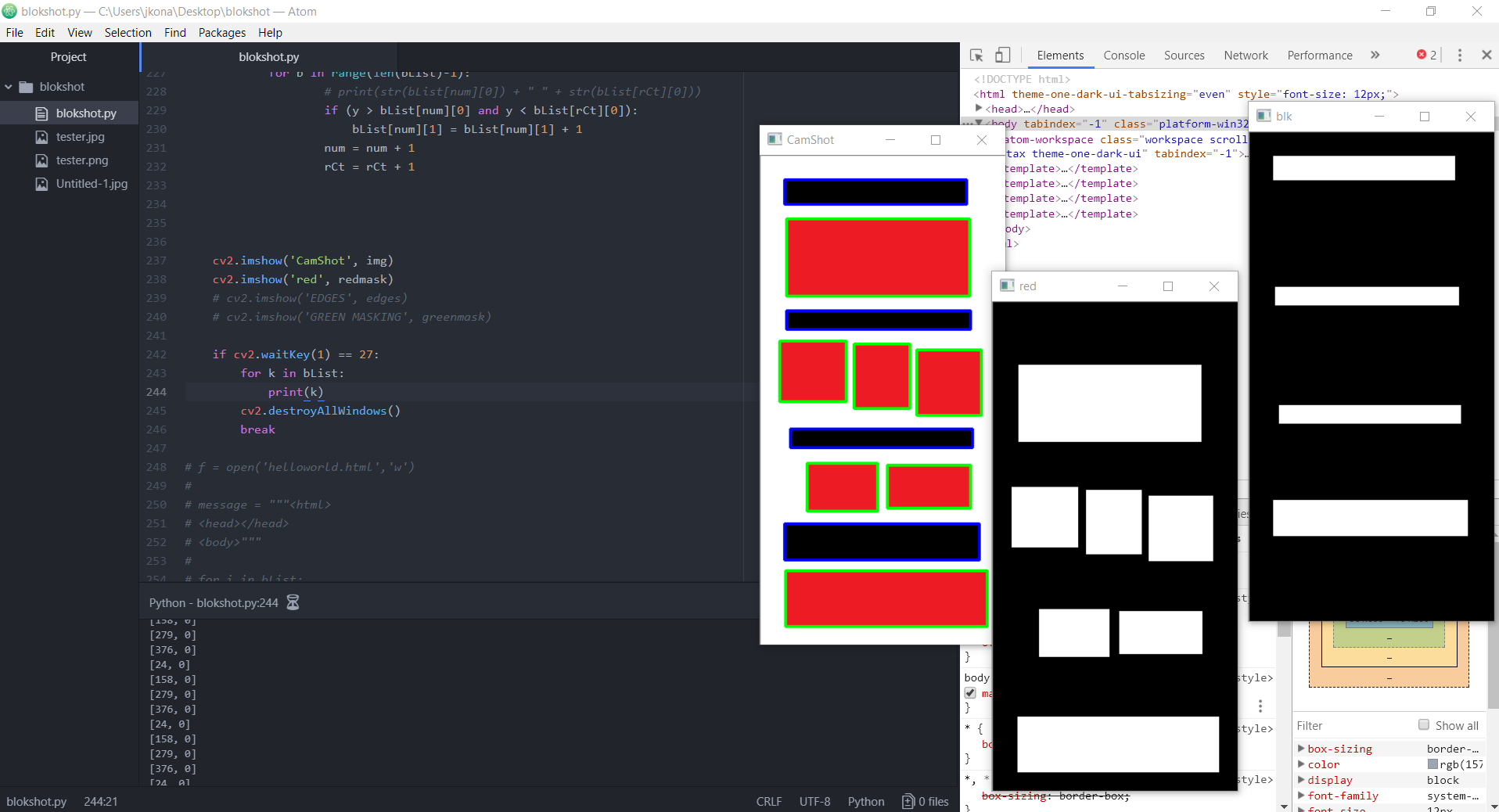Click the 244:21 cursor position in status bar
This screenshot has width=1499, height=812.
tap(101, 801)
